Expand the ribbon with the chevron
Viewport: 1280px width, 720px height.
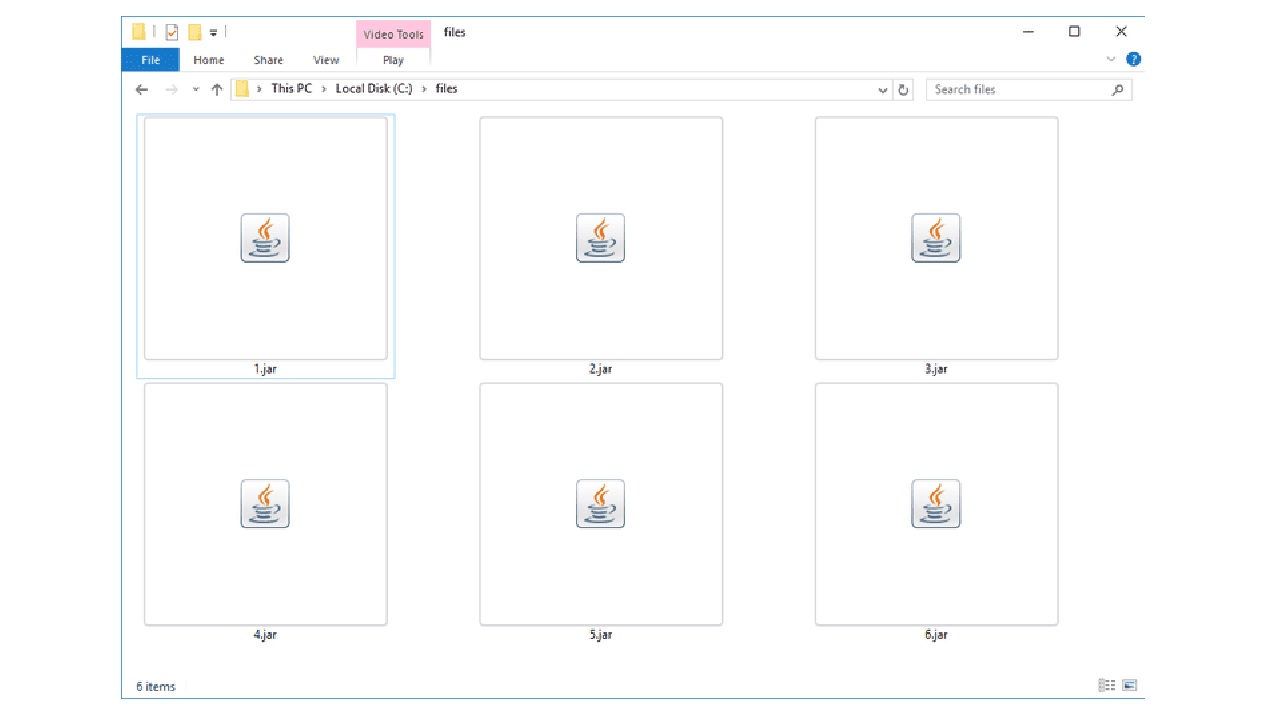pyautogui.click(x=1110, y=60)
